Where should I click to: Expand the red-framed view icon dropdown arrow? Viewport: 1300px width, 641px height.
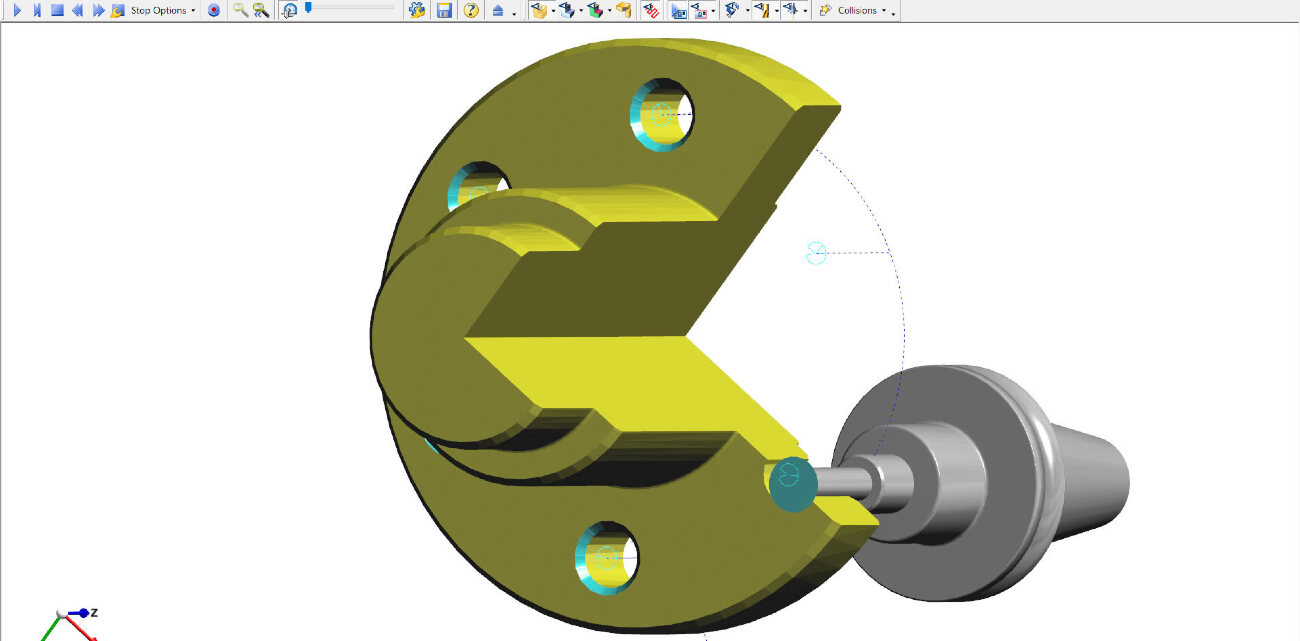714,11
